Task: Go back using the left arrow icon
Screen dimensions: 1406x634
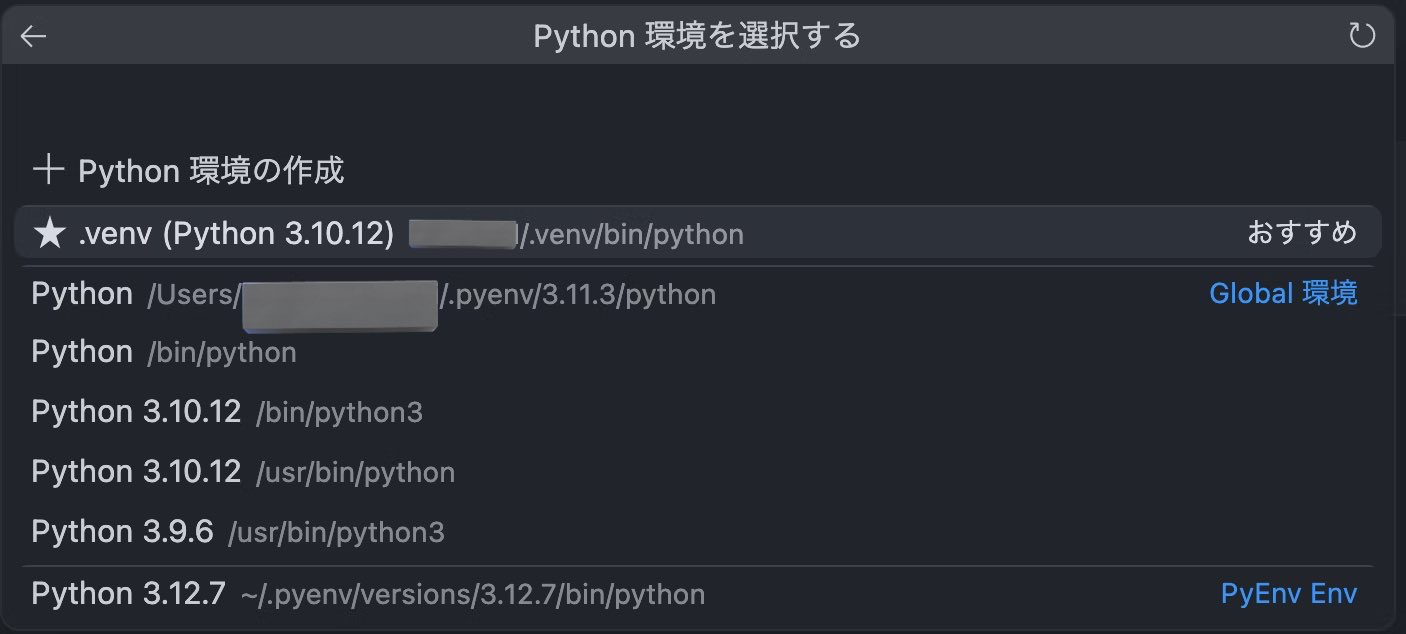Action: (x=33, y=37)
